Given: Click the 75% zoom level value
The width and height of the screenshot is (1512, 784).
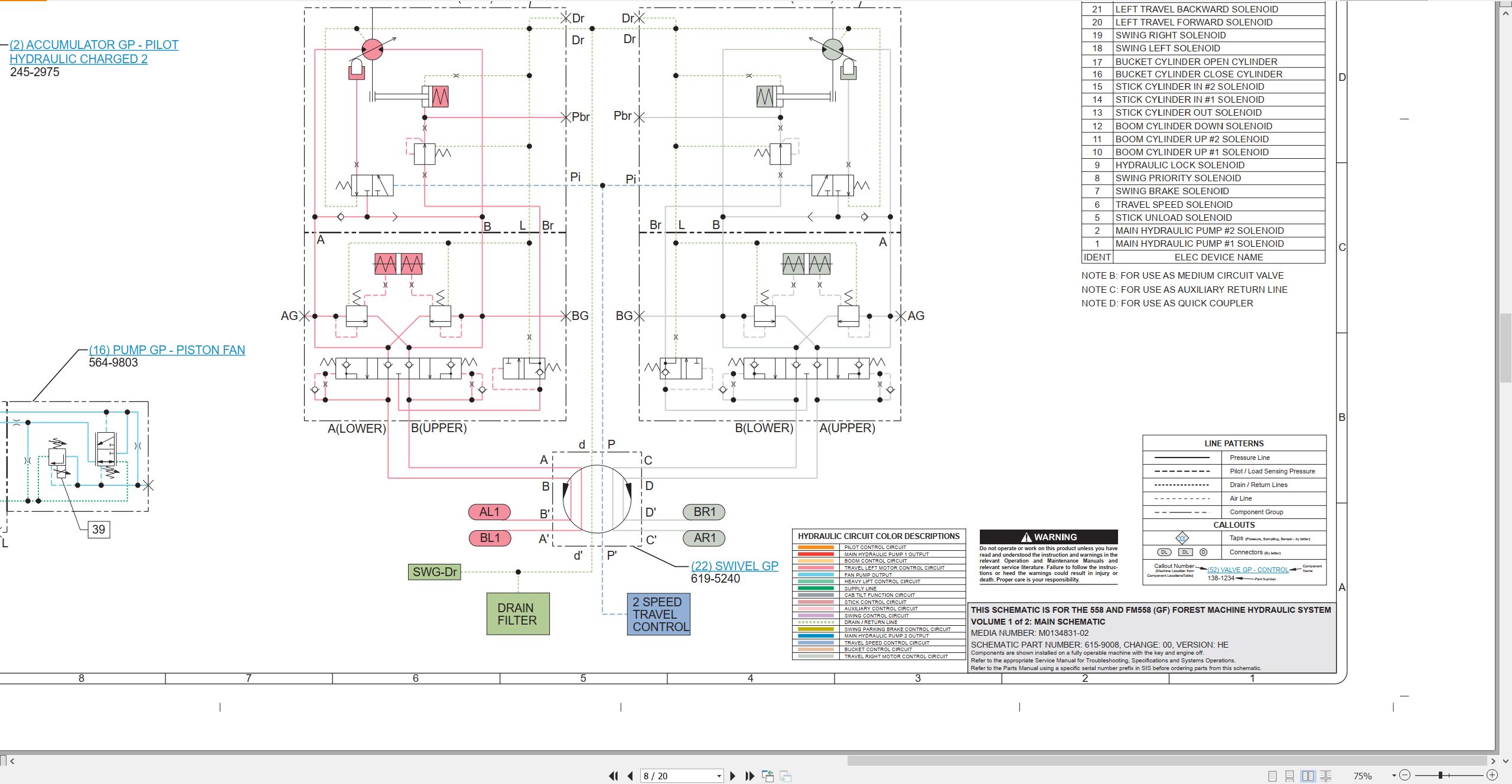Looking at the screenshot, I should pos(1363,776).
